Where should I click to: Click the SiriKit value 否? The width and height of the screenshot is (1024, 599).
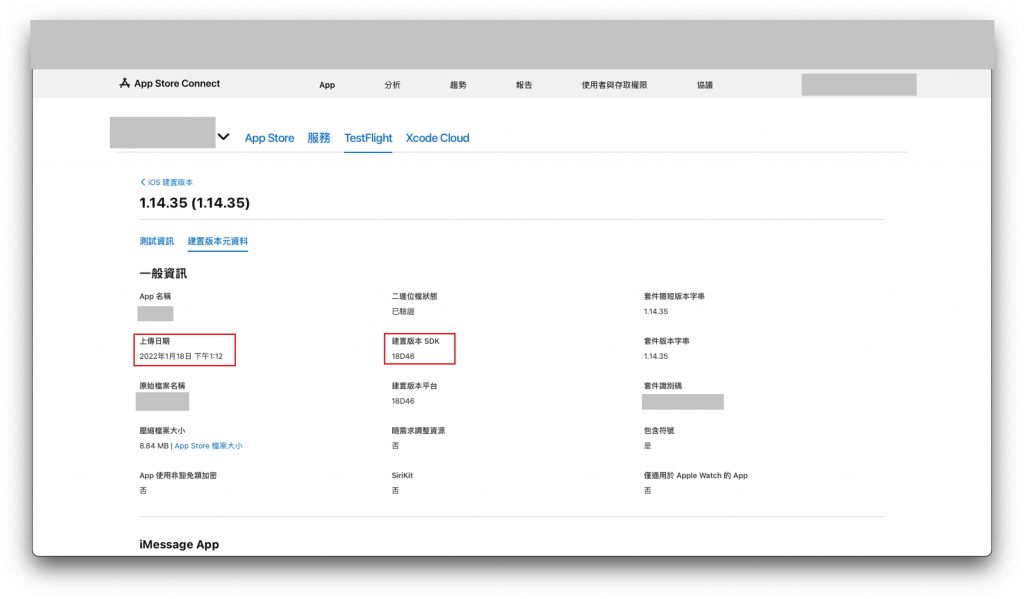[395, 491]
